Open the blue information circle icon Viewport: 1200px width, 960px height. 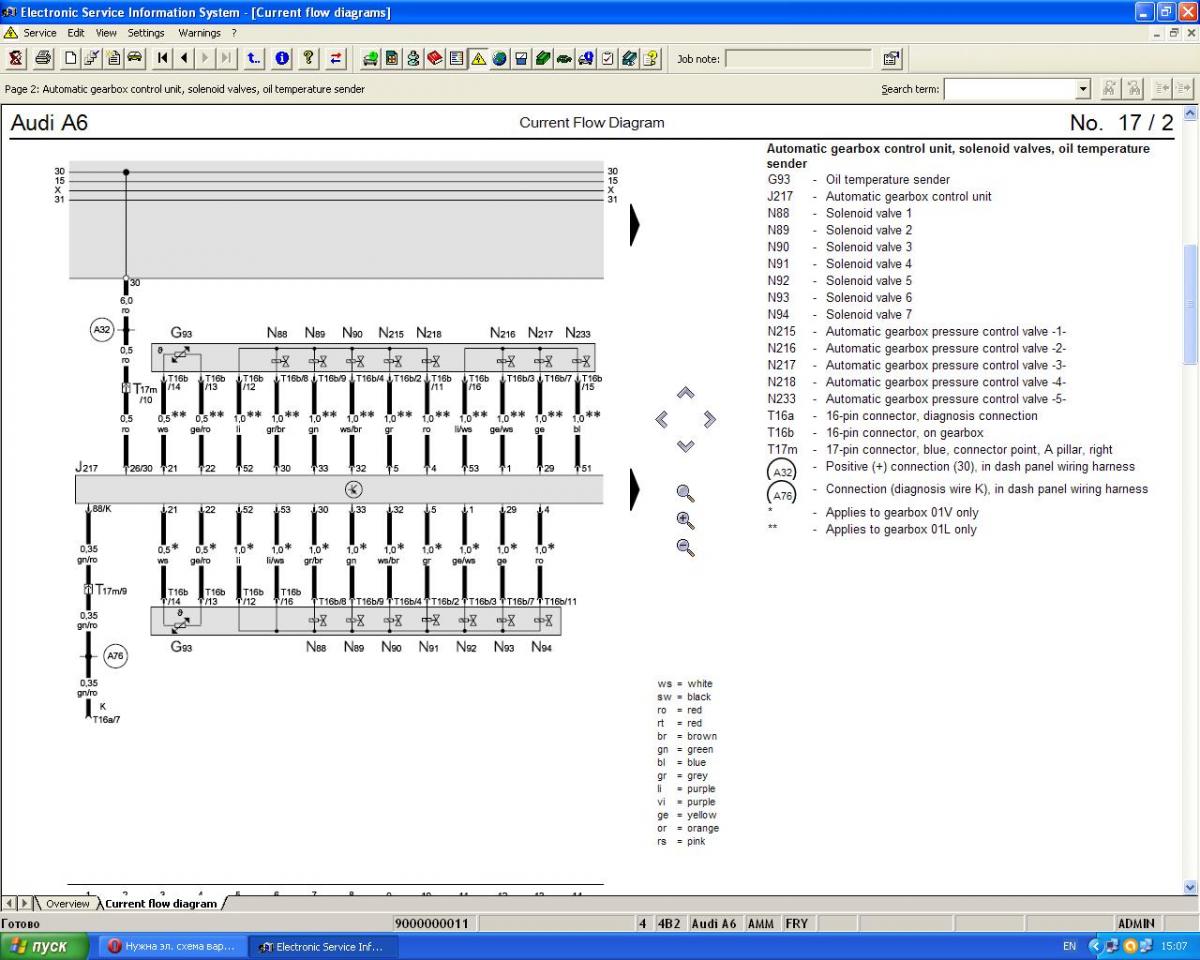[282, 58]
